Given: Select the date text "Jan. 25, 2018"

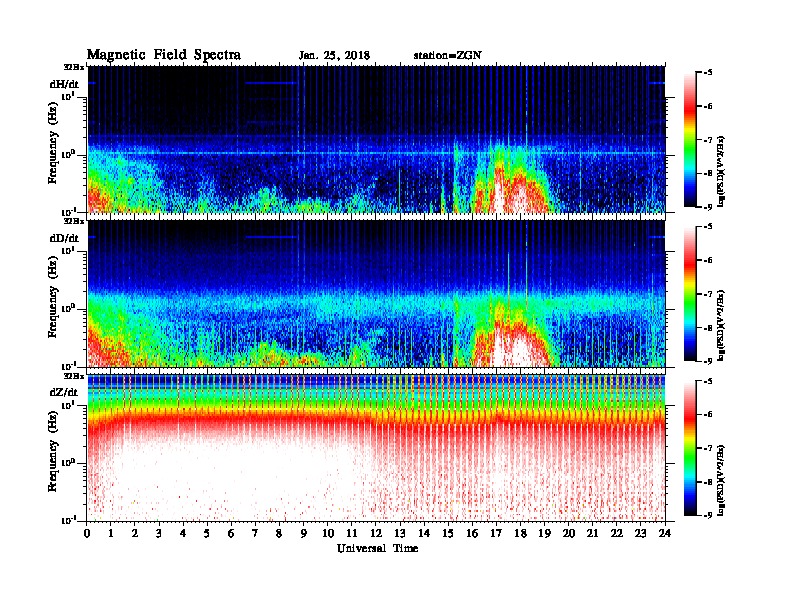Looking at the screenshot, I should tap(334, 56).
